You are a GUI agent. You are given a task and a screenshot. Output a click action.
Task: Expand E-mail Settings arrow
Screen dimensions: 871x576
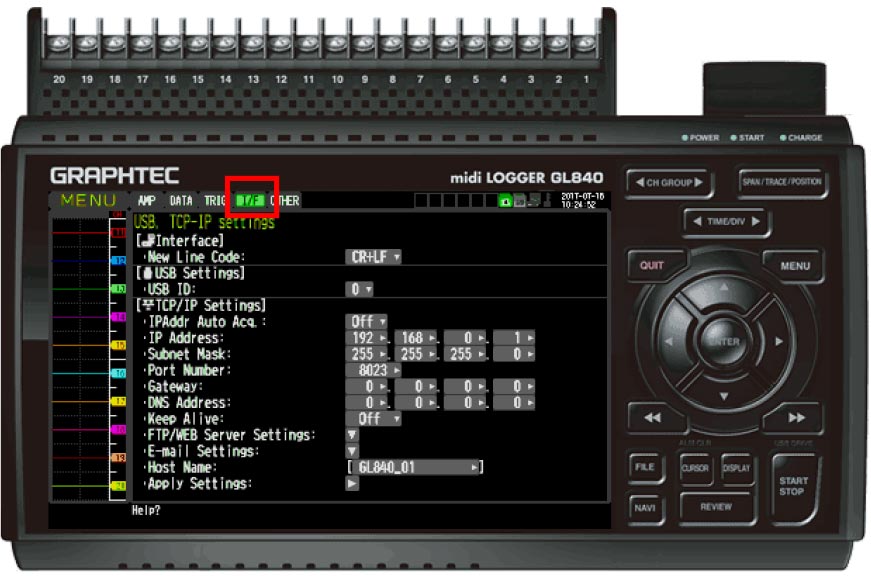coord(352,451)
